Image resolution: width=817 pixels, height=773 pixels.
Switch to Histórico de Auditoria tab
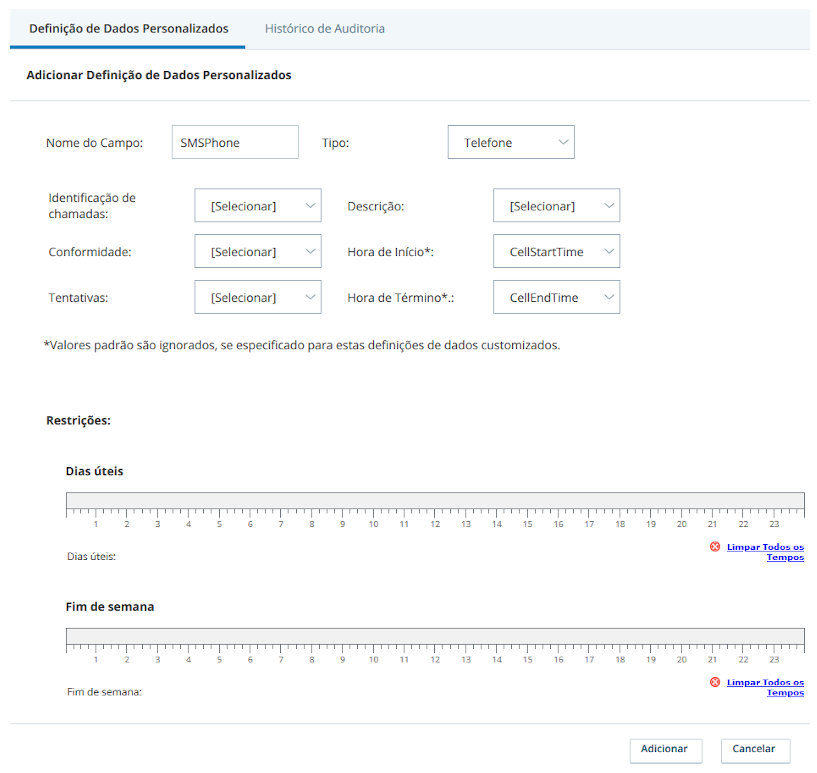(x=325, y=29)
